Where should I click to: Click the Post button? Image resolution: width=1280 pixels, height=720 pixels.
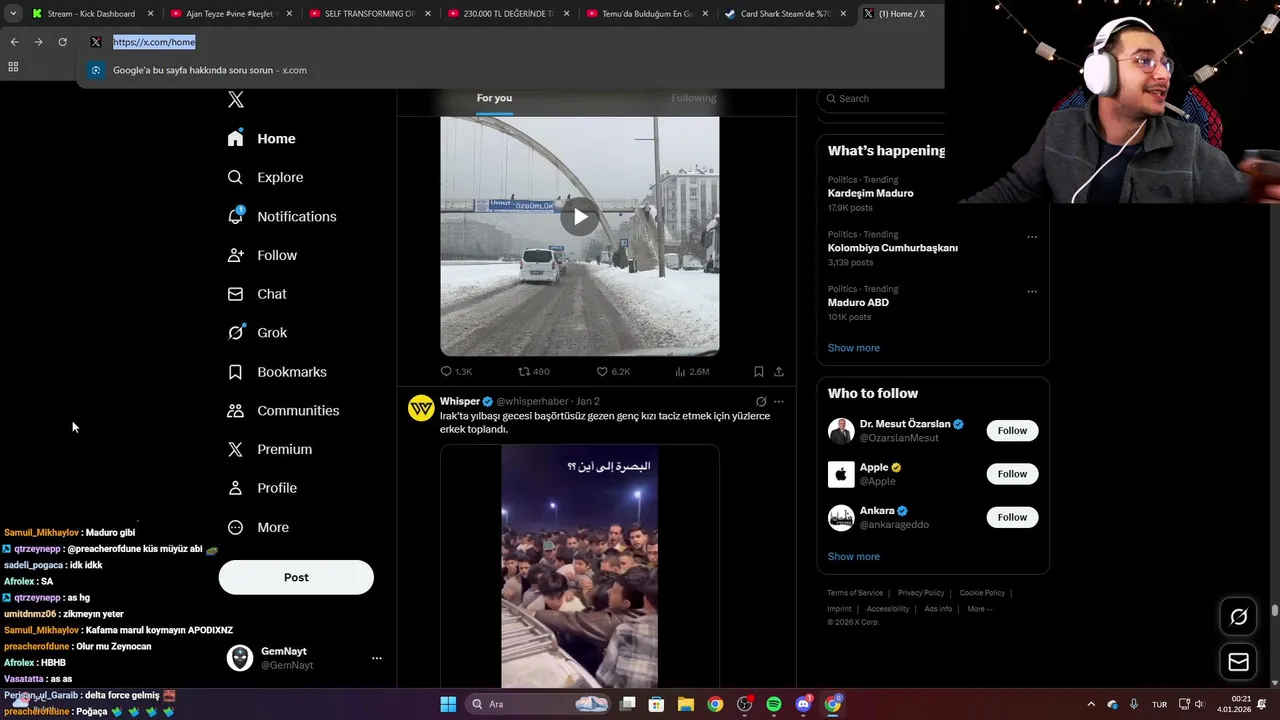(x=296, y=577)
